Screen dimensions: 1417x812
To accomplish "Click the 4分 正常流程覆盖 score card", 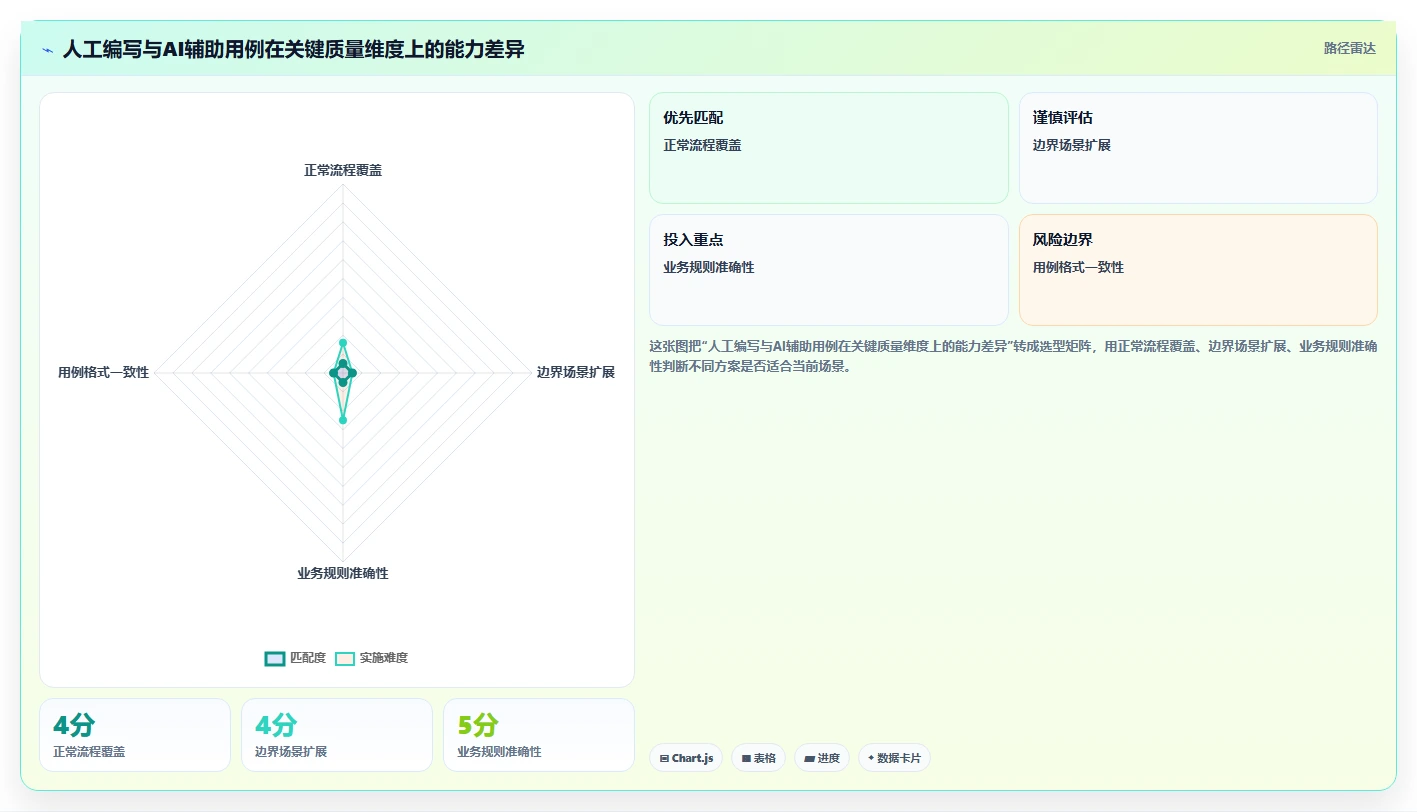I will click(x=135, y=735).
